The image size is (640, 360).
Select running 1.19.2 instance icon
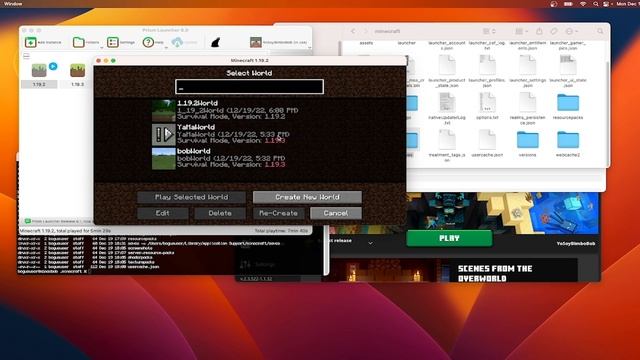point(39,70)
